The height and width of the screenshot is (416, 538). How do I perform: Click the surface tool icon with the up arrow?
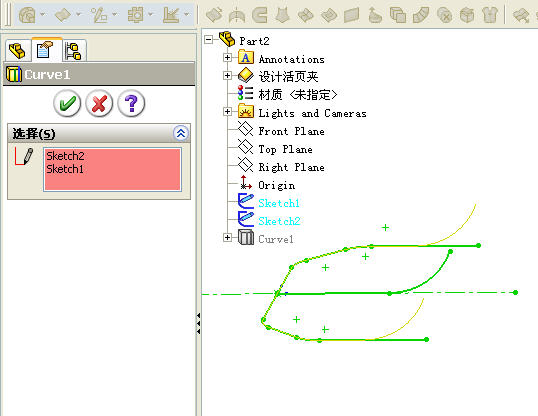tap(375, 15)
